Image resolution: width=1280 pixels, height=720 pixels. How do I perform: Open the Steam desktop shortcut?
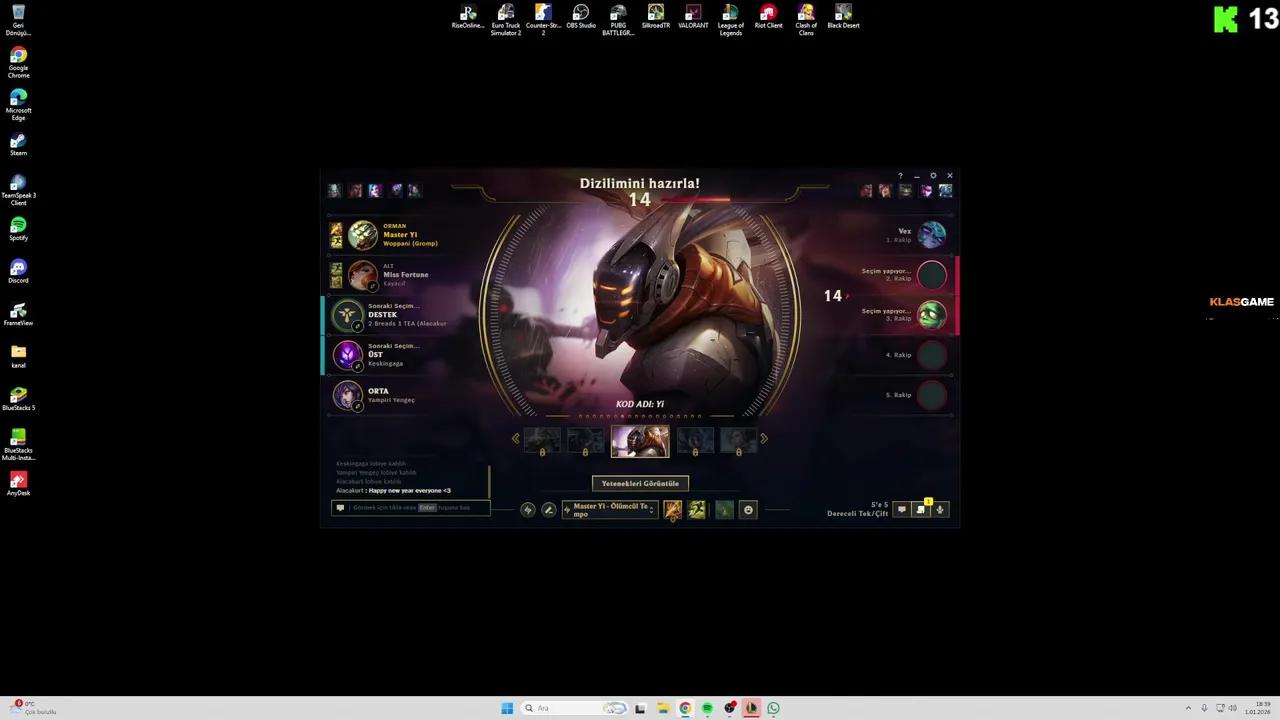click(x=18, y=144)
